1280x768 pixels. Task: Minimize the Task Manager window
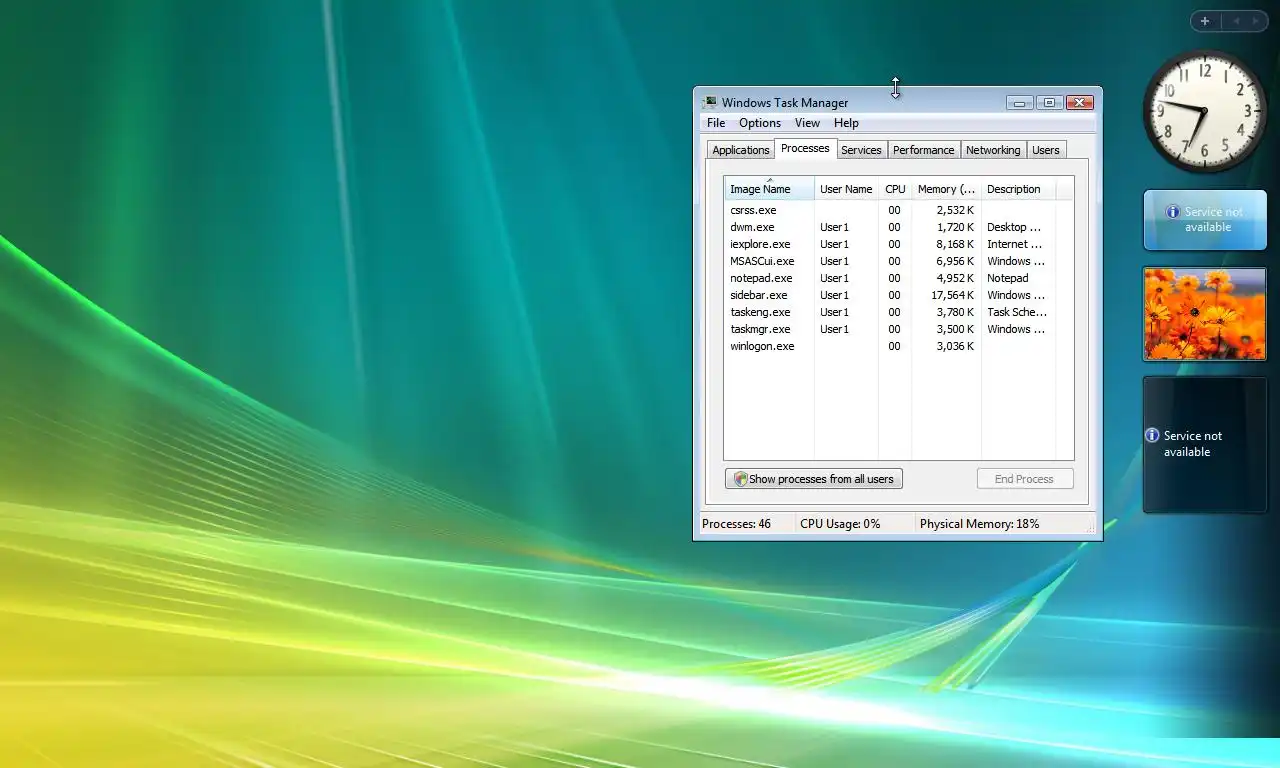pyautogui.click(x=1020, y=102)
